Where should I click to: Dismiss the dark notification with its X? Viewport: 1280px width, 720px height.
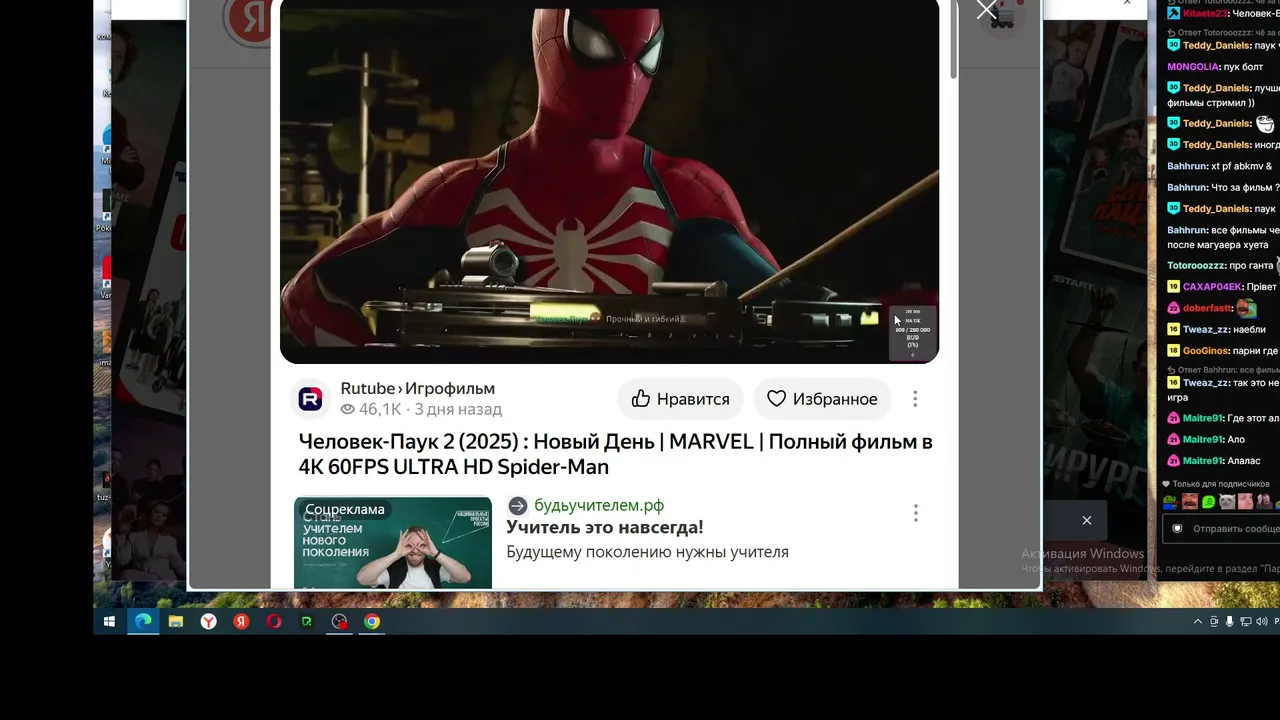(1087, 520)
